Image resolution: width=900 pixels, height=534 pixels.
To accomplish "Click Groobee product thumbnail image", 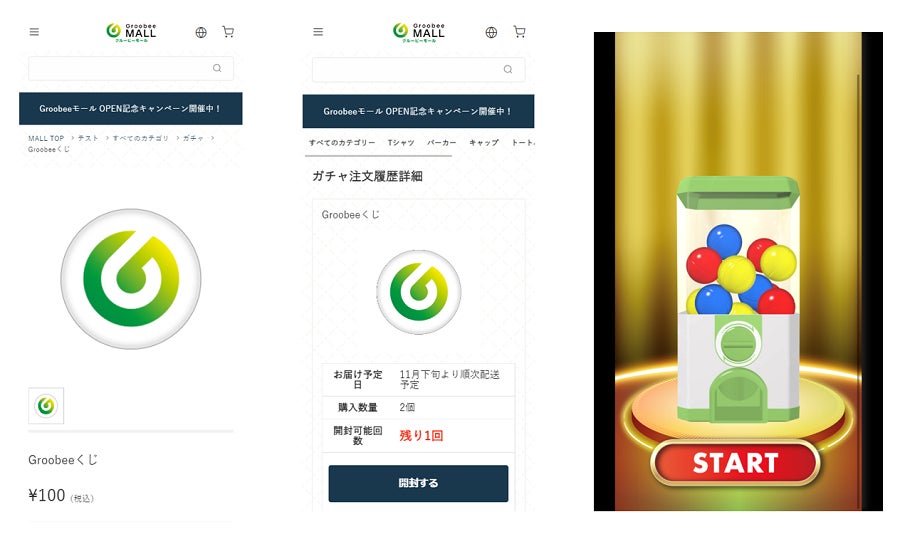I will click(x=46, y=405).
